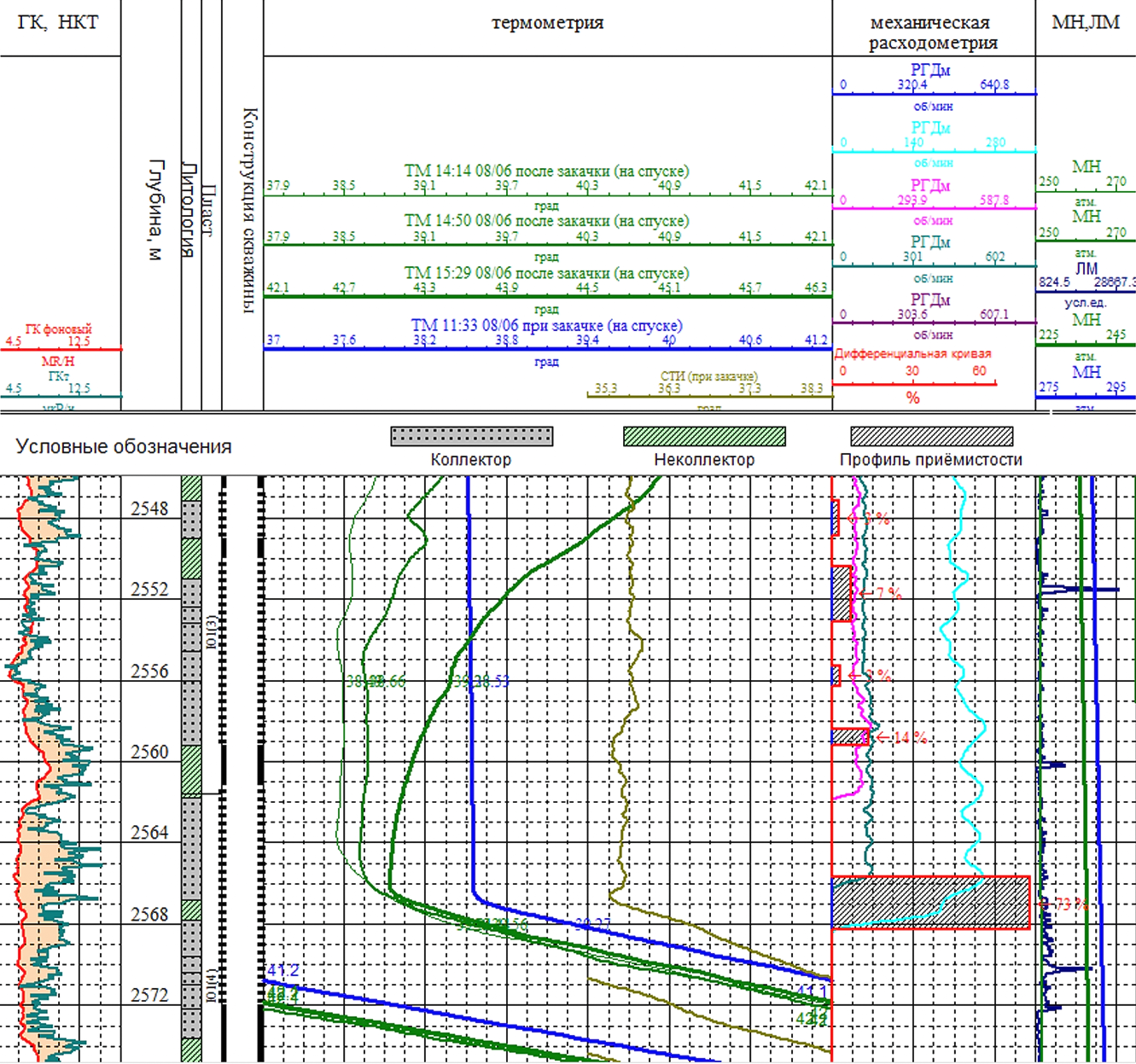This screenshot has width=1136, height=1064.
Task: Click the 'механическая расходометрия' track header
Action: pyautogui.click(x=933, y=32)
